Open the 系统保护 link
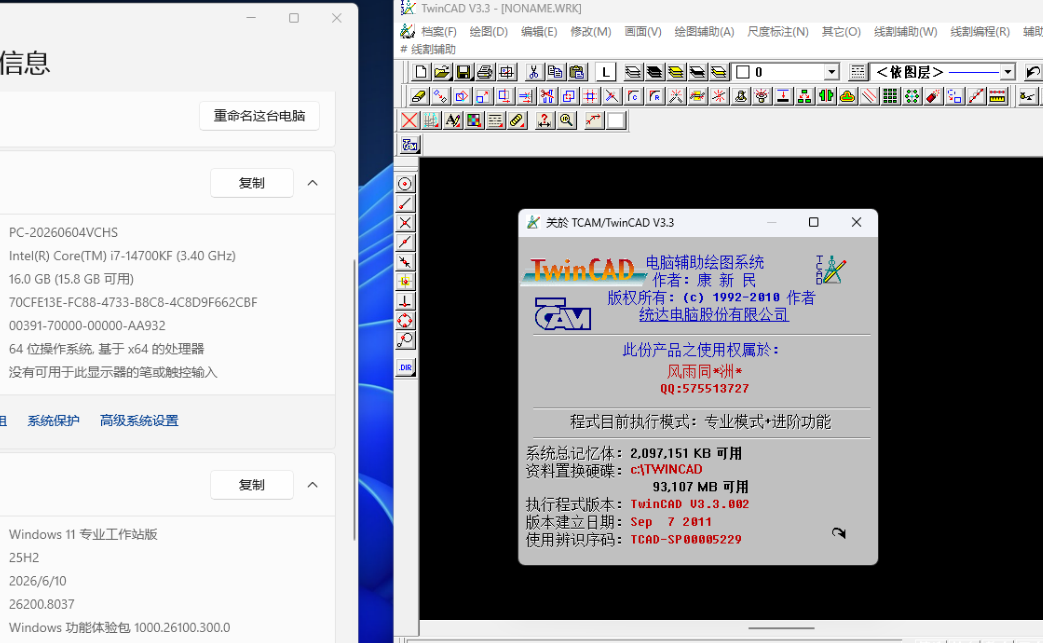 (53, 420)
